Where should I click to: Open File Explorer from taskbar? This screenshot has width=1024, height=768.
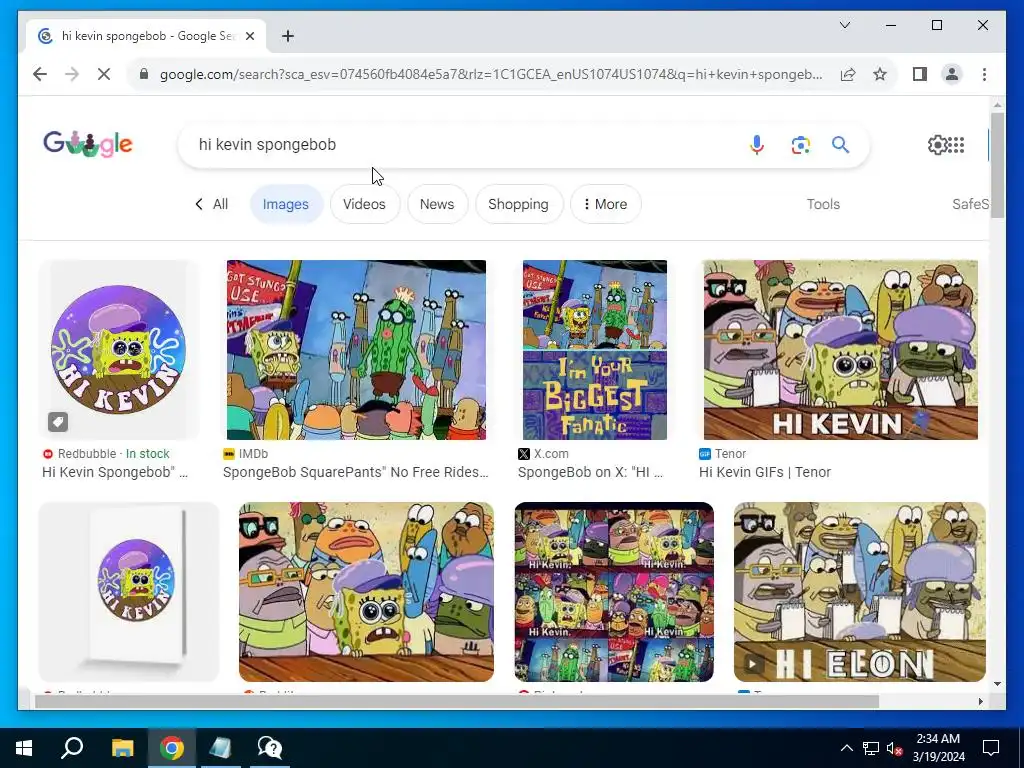coord(122,748)
